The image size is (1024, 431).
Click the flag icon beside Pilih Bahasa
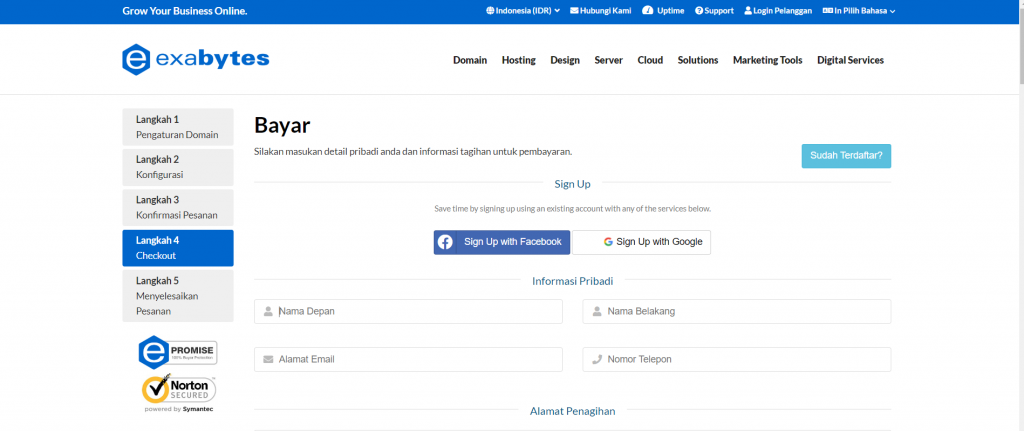[827, 11]
